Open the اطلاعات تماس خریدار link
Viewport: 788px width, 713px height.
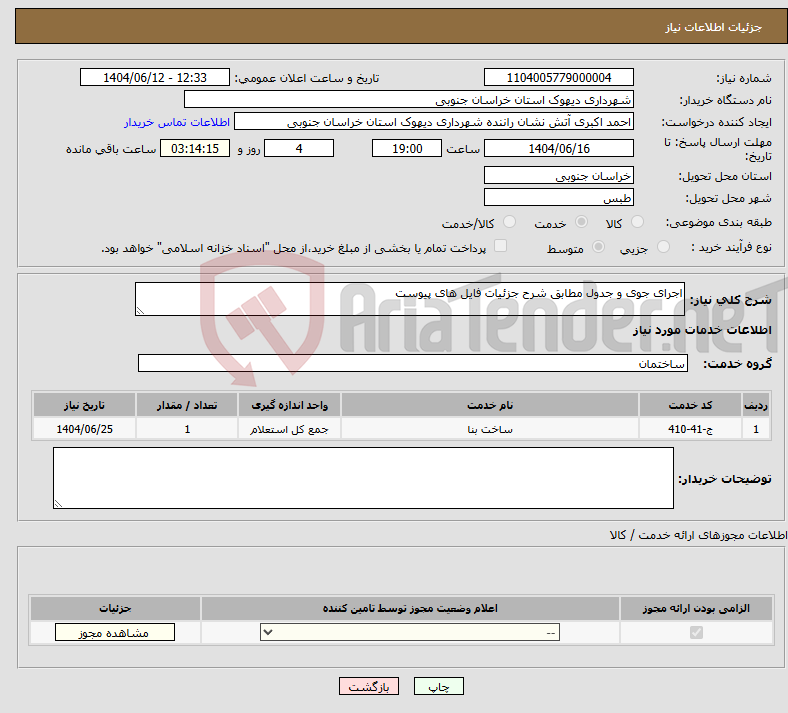177,122
